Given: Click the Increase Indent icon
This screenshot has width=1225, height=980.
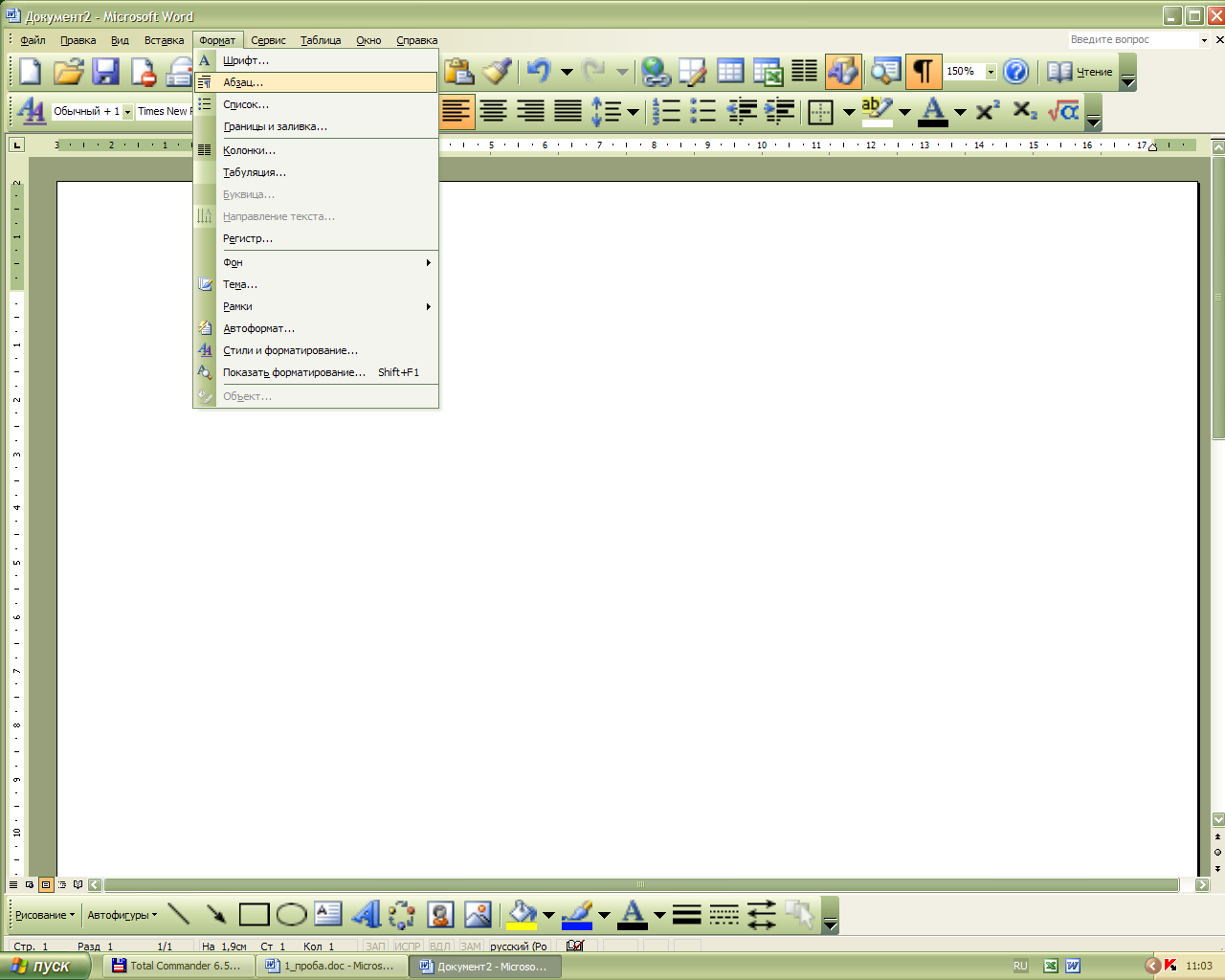Looking at the screenshot, I should click(780, 111).
